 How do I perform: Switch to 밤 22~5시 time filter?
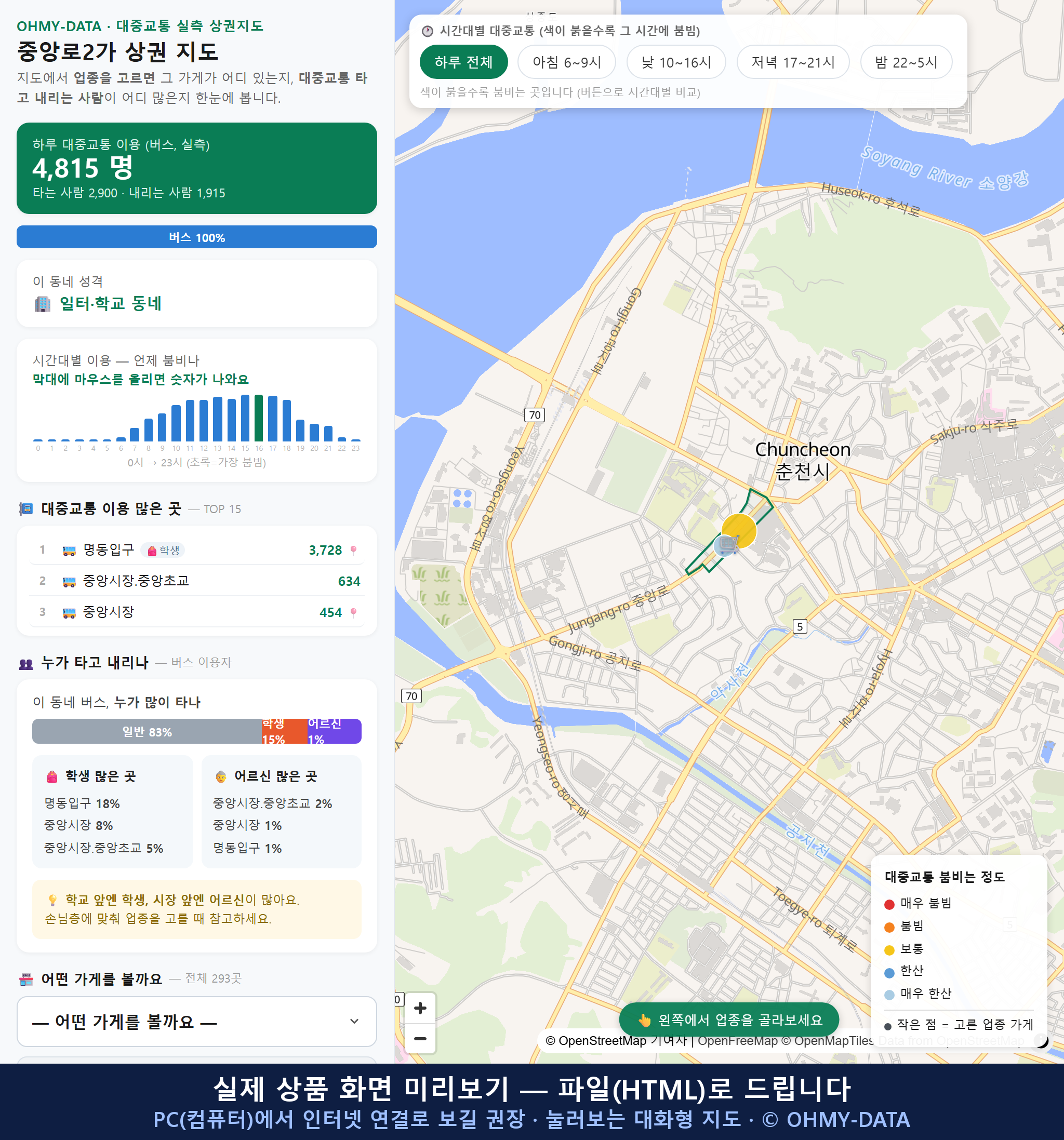[906, 62]
